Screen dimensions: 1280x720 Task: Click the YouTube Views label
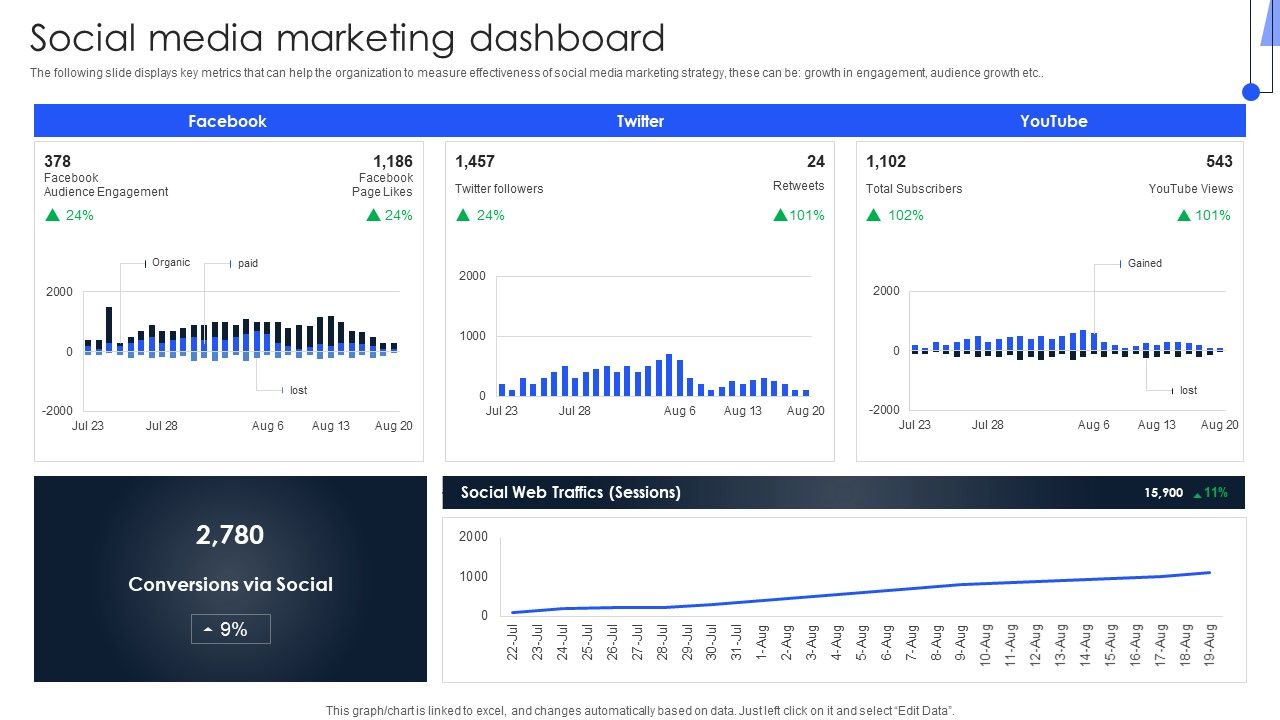tap(1191, 189)
